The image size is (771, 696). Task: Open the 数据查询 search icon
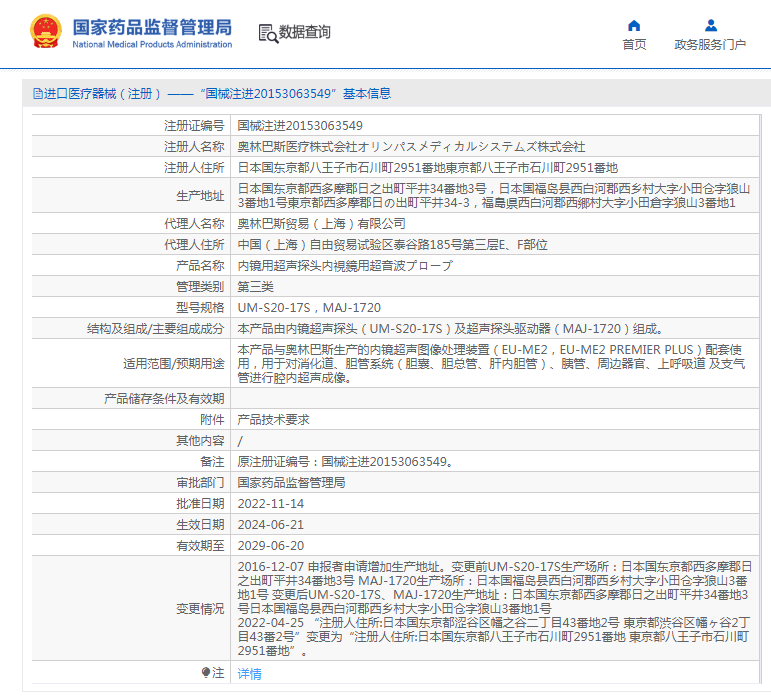pyautogui.click(x=268, y=33)
